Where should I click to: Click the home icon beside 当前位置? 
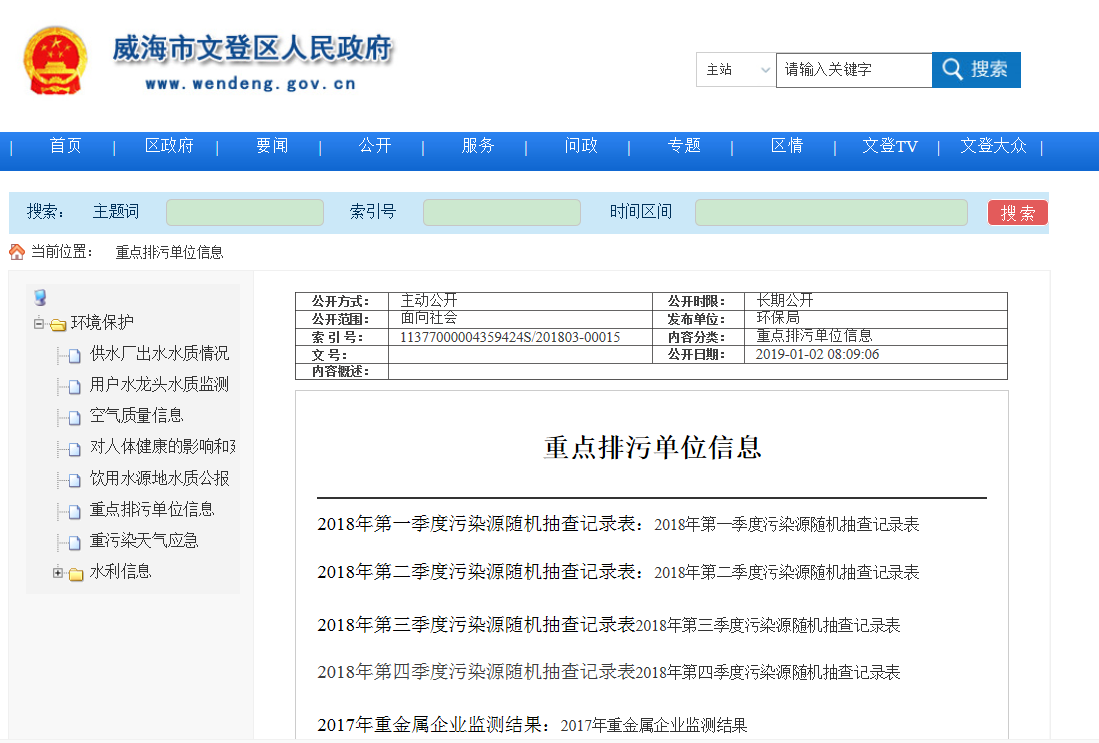17,252
